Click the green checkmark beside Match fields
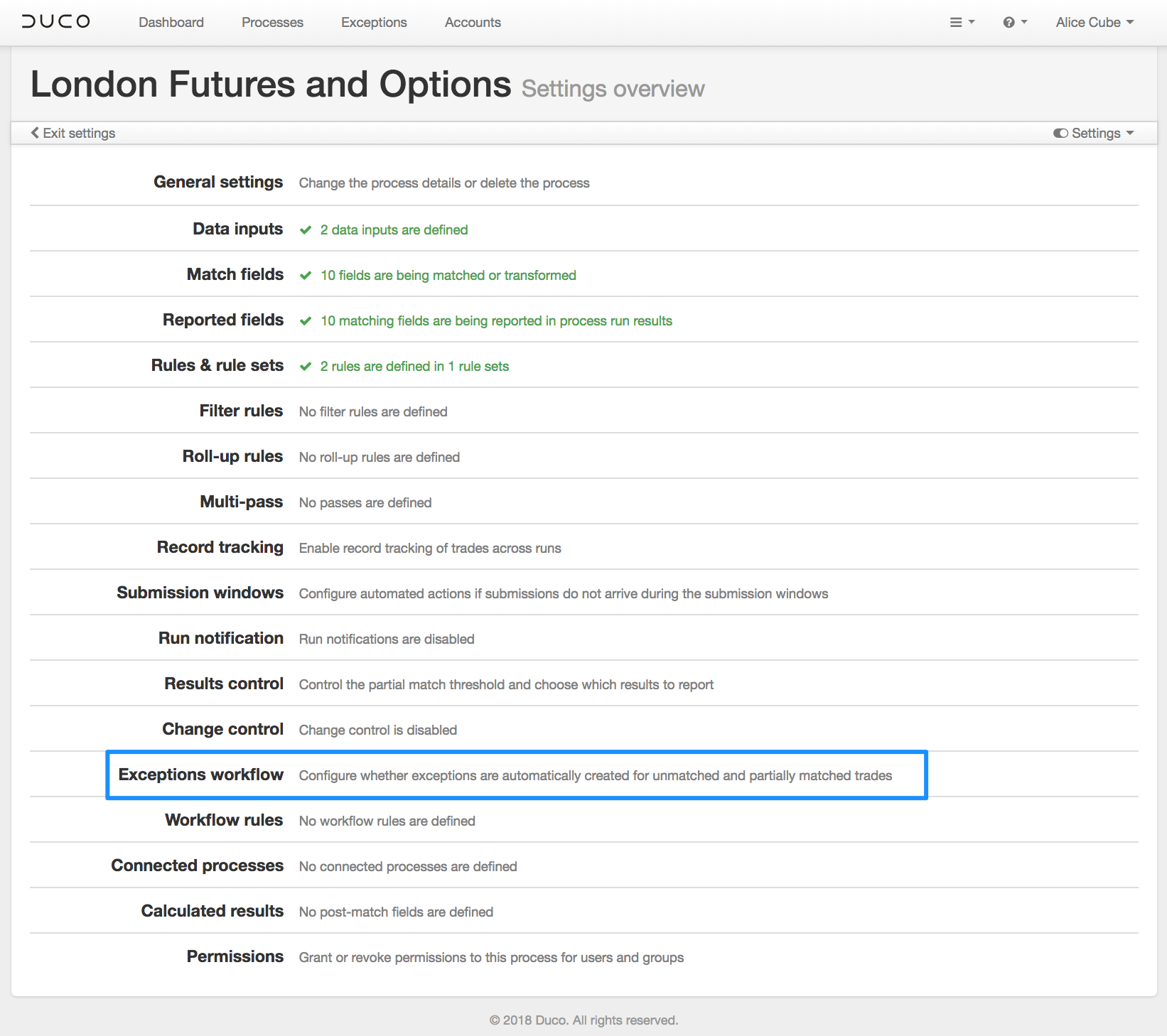Image resolution: width=1167 pixels, height=1036 pixels. click(306, 275)
